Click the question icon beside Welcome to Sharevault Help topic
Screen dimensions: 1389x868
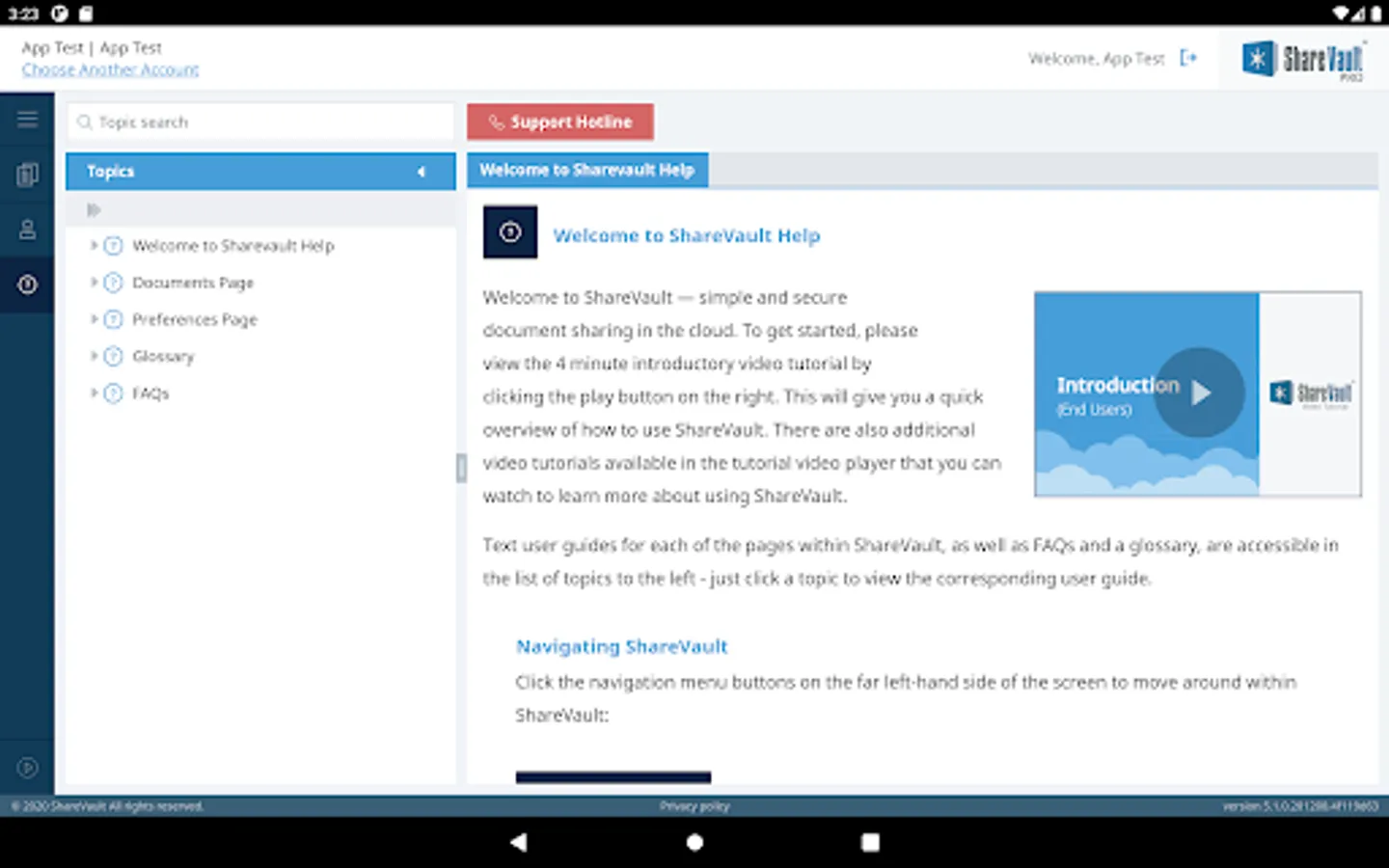click(113, 246)
